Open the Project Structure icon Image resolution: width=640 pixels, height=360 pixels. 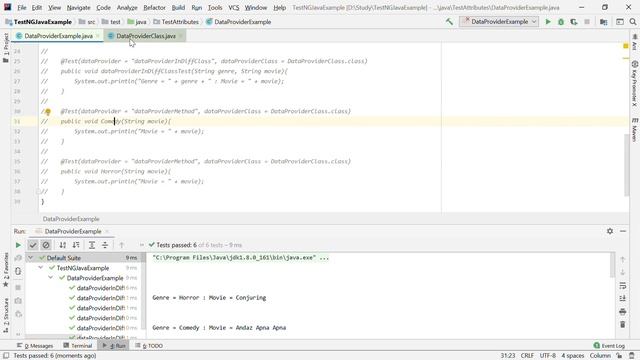604,22
